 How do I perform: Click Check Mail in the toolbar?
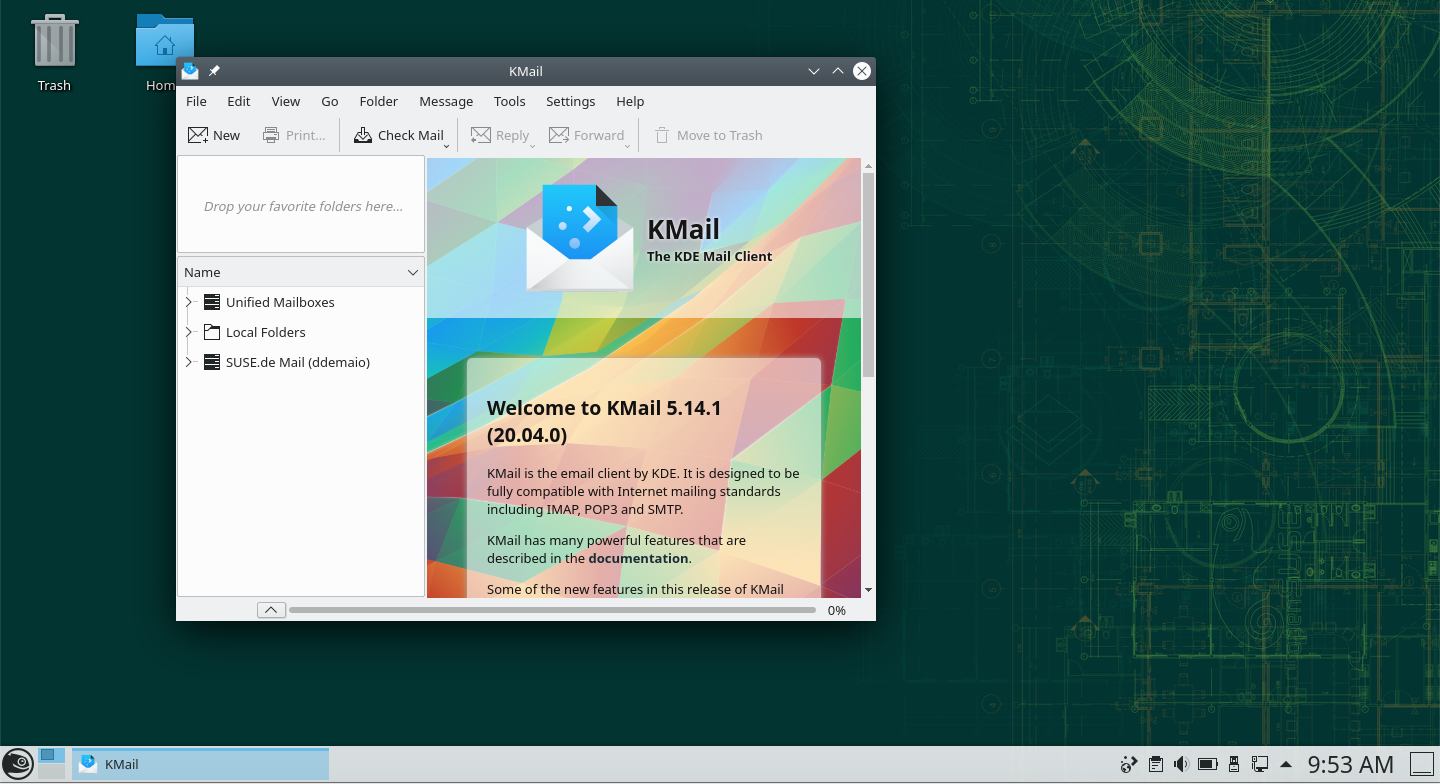coord(398,135)
